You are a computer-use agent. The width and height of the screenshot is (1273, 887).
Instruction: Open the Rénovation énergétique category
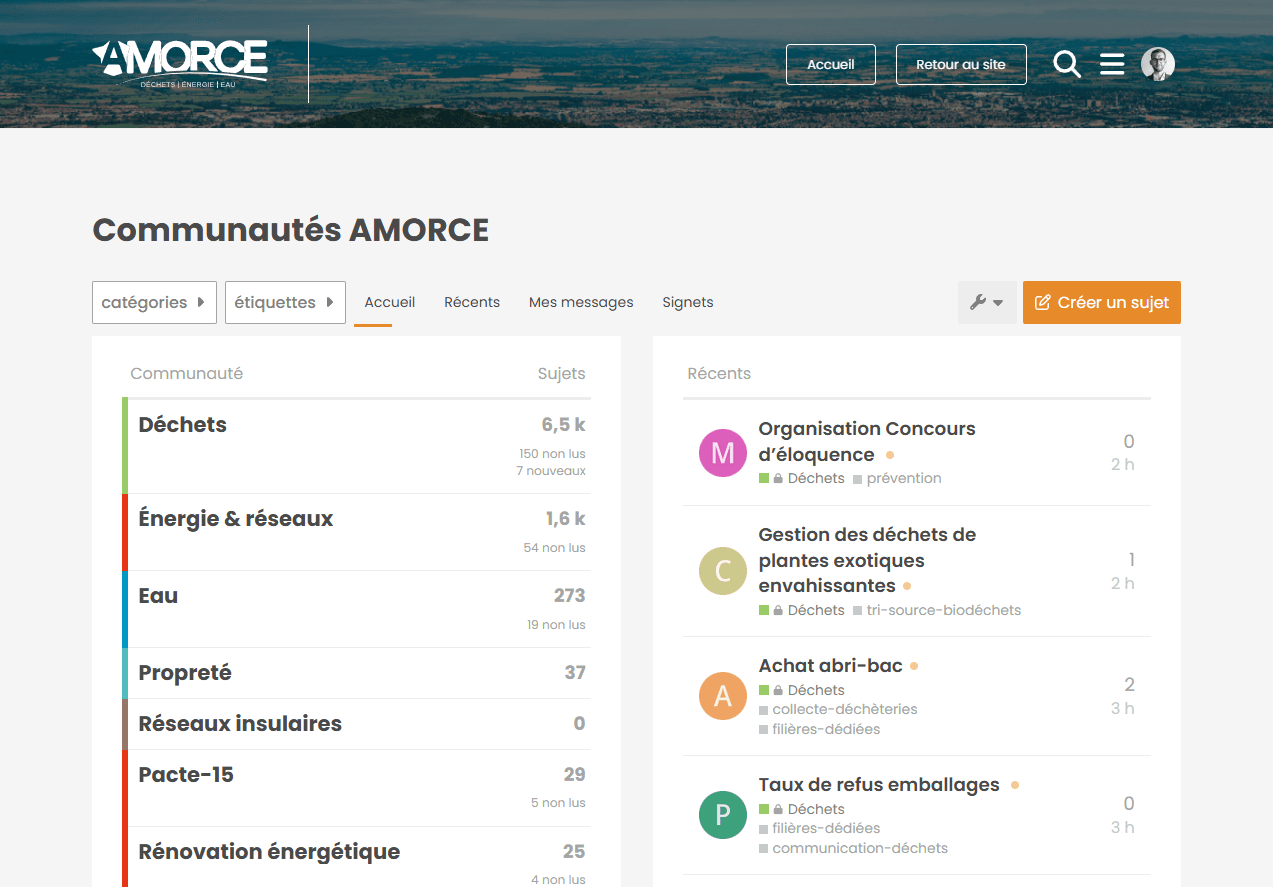coord(269,852)
